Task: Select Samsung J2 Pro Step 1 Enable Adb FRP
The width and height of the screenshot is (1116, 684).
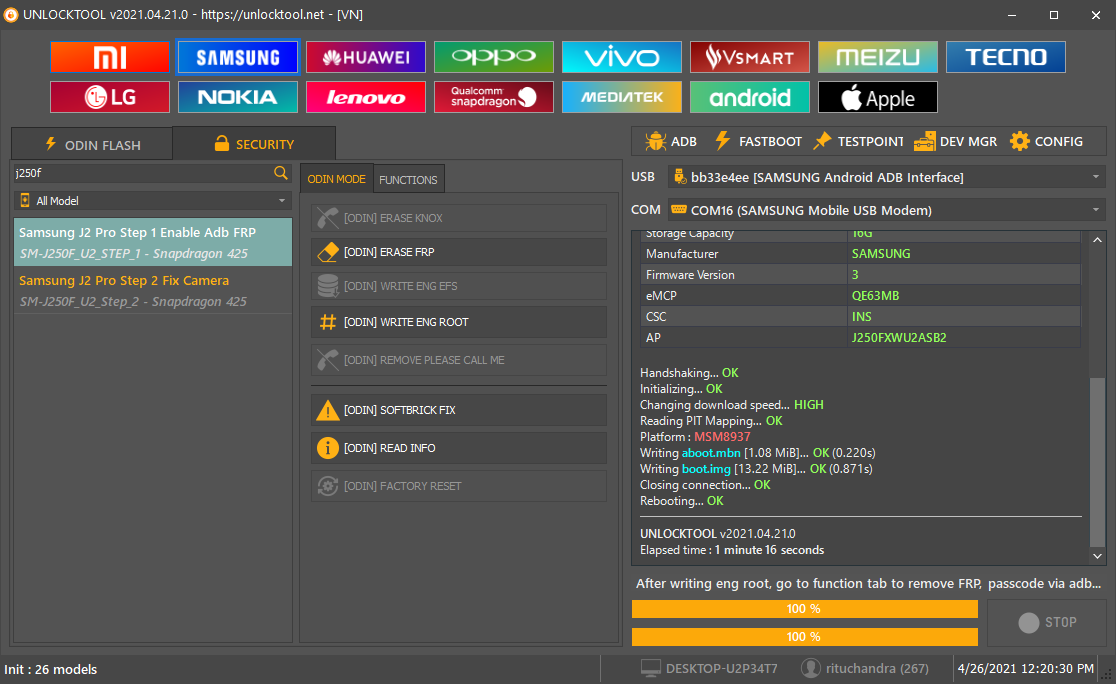Action: click(153, 242)
